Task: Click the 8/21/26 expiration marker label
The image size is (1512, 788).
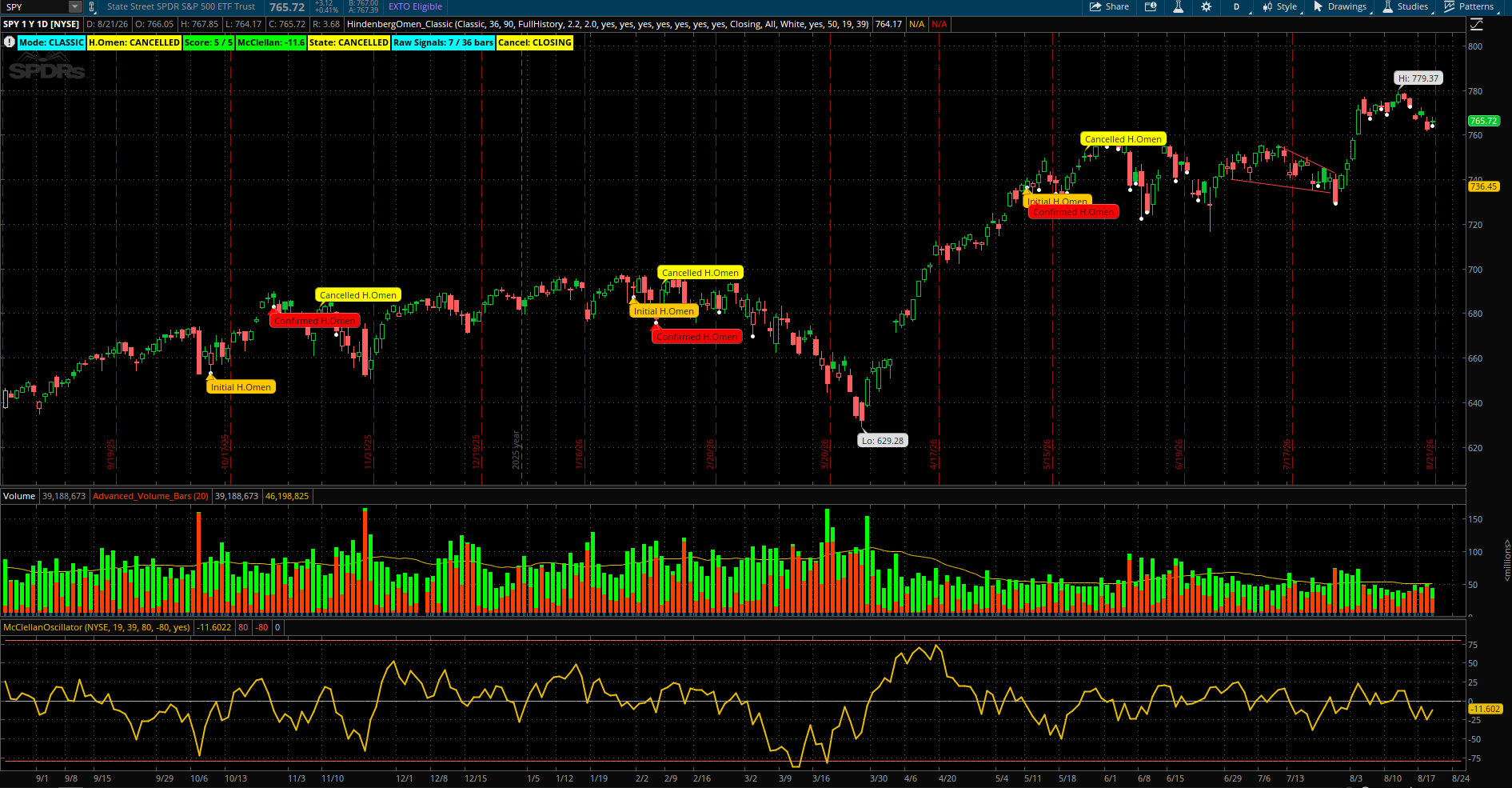Action: (1430, 454)
